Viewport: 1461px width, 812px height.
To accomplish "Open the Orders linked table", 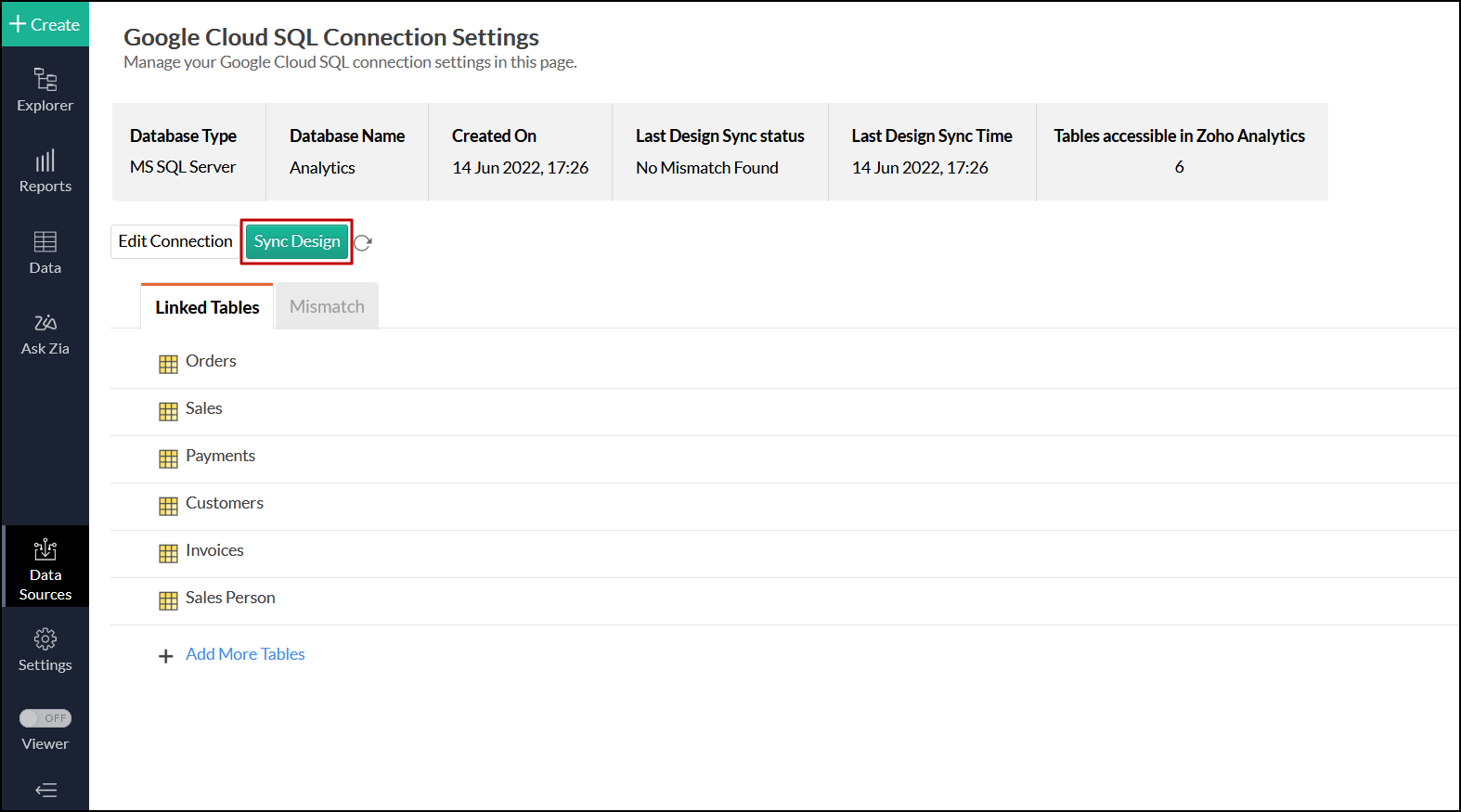I will pos(211,361).
